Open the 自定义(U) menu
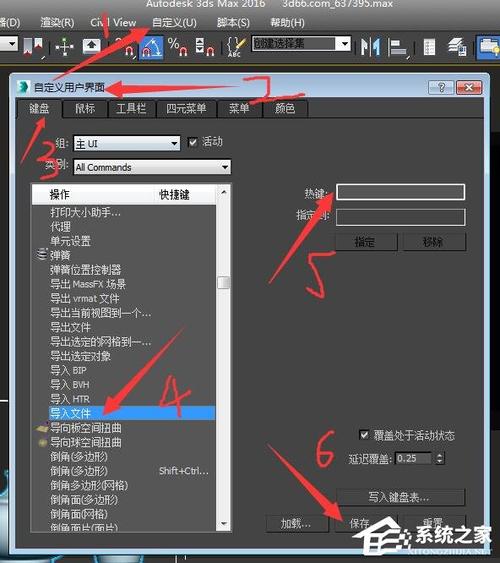The height and width of the screenshot is (563, 500). (x=174, y=23)
